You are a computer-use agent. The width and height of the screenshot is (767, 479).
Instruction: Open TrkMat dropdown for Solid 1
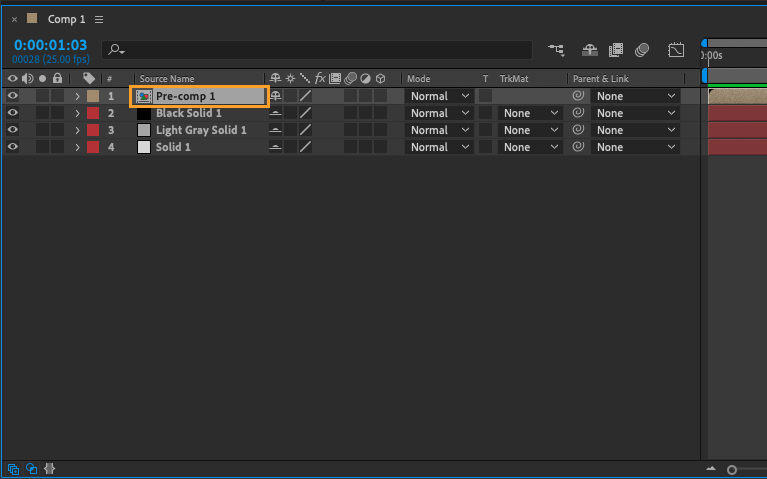530,147
